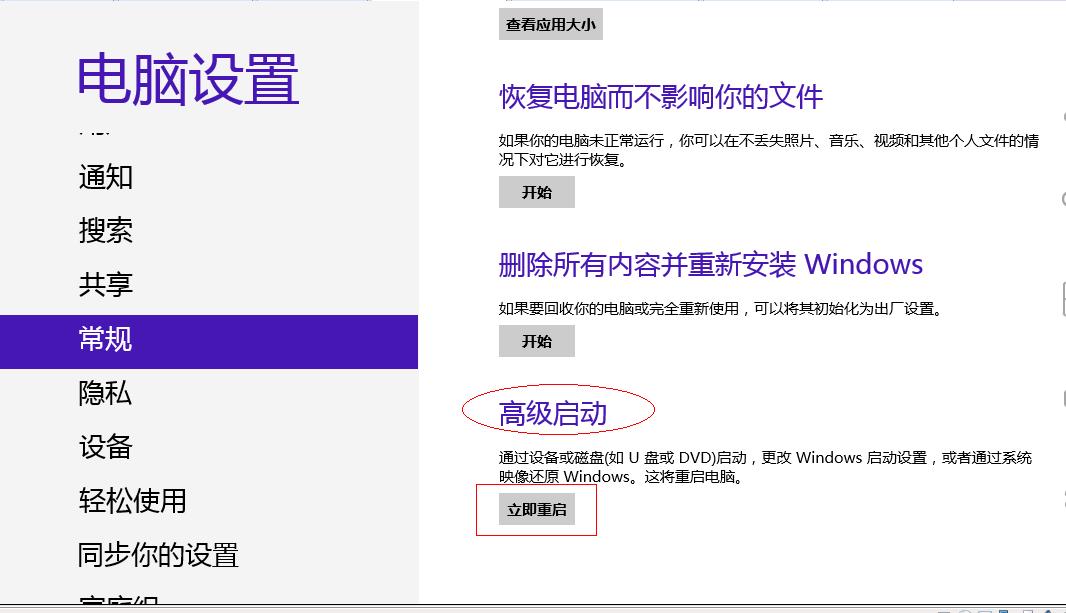Select 共享 in the sidebar
1066x613 pixels.
click(x=105, y=285)
